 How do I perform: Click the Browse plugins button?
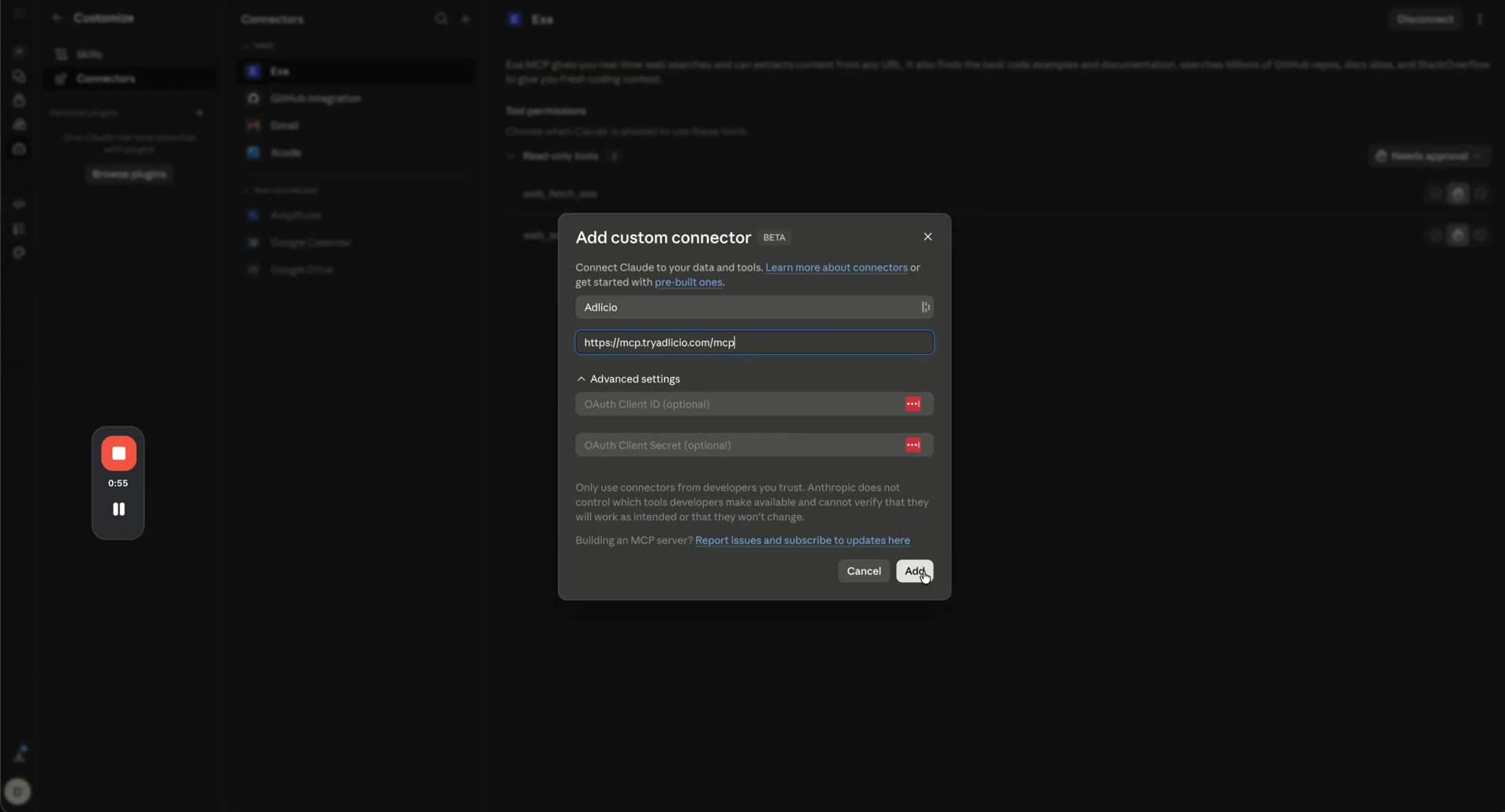[x=129, y=174]
